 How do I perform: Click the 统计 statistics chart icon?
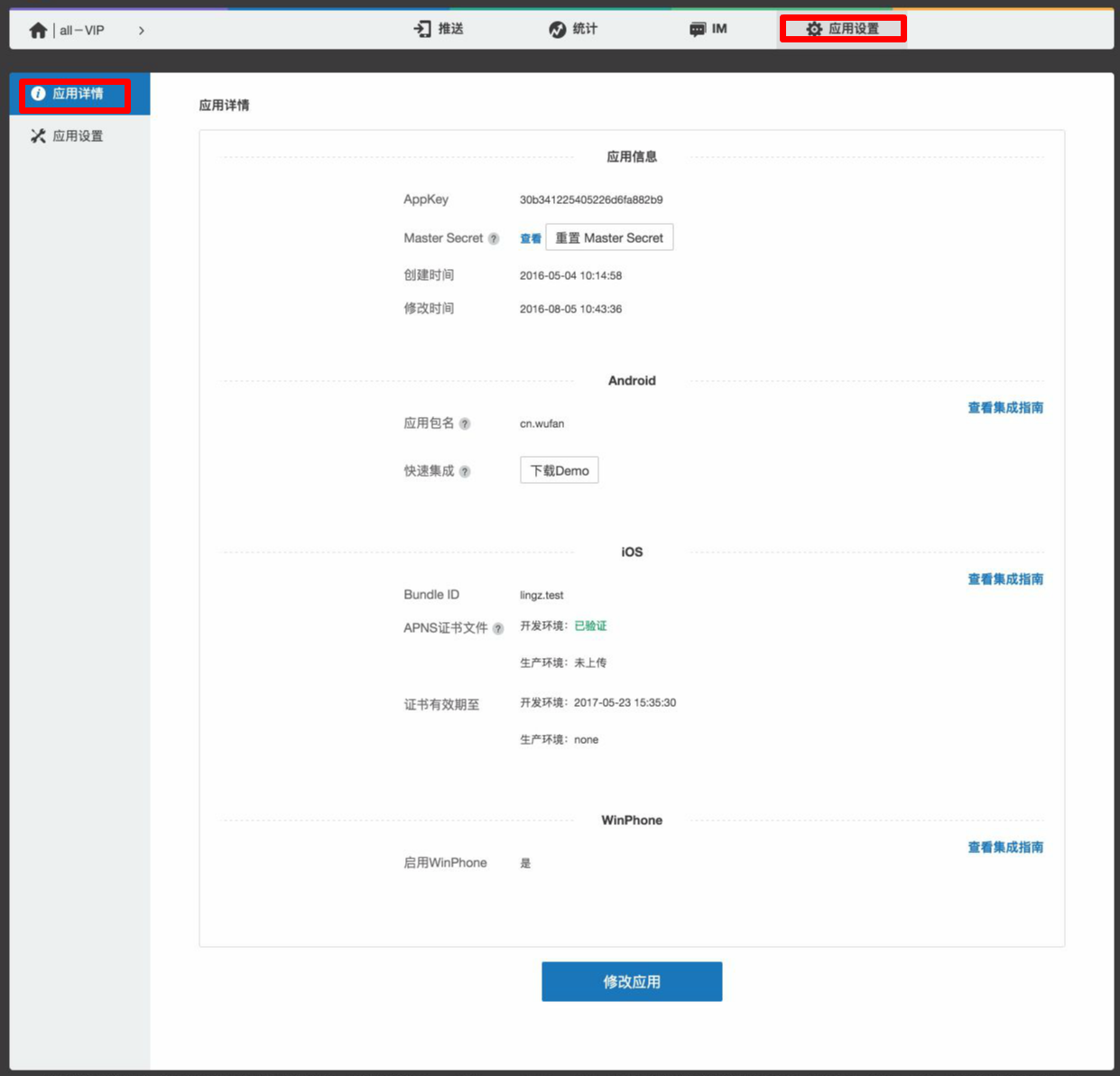tap(558, 29)
